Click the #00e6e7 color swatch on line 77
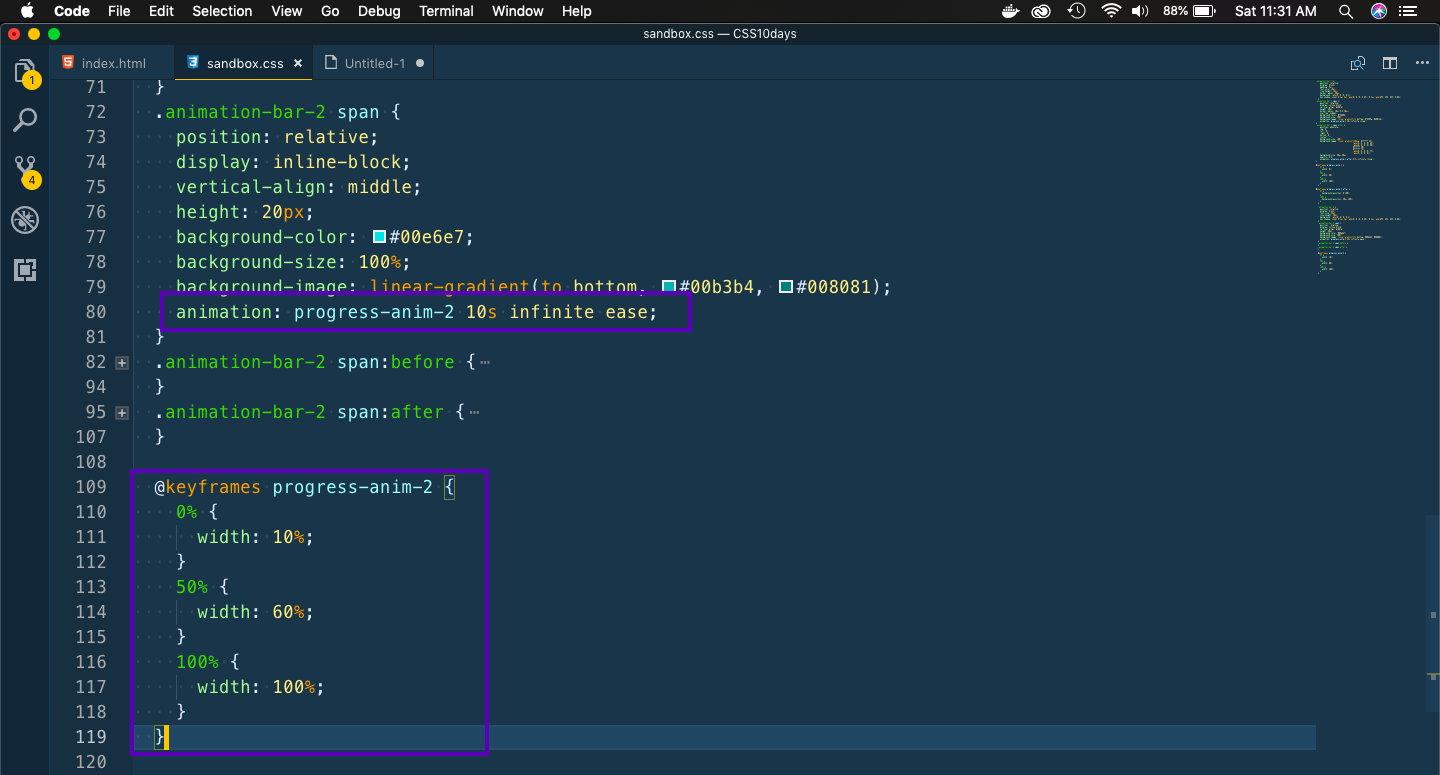This screenshot has height=775, width=1440. tap(379, 237)
